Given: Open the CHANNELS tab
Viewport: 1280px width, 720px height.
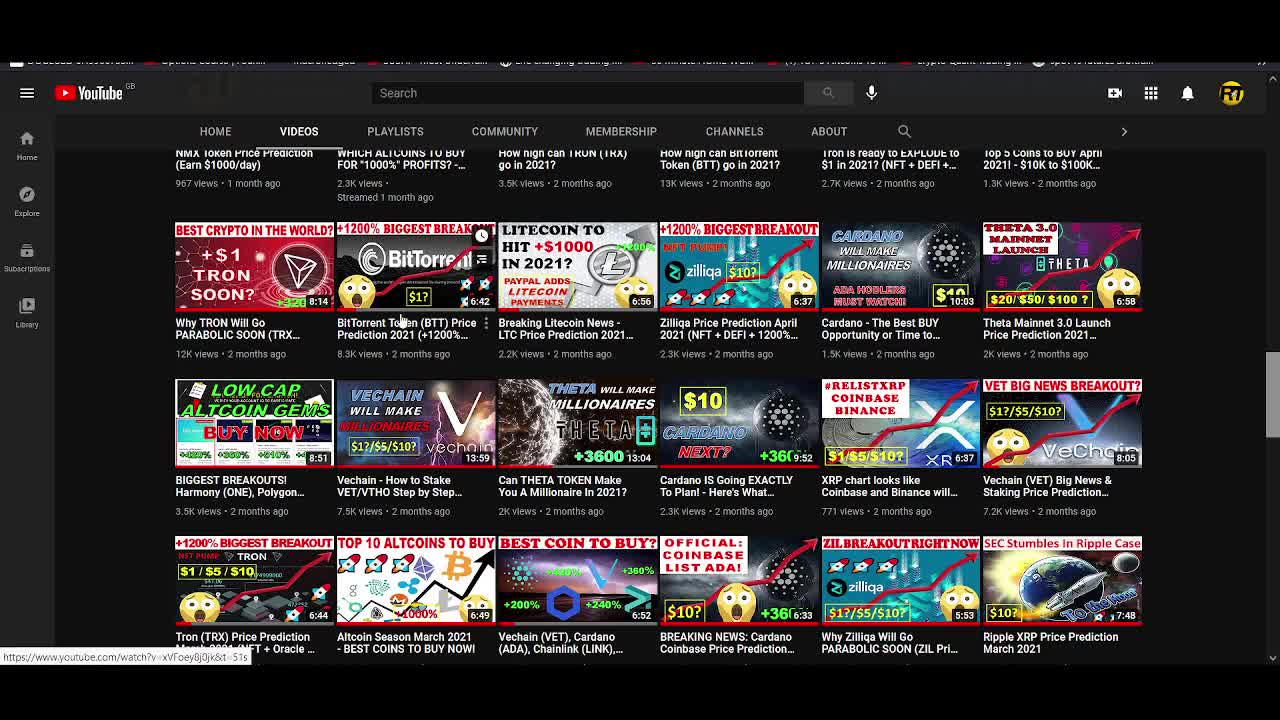Looking at the screenshot, I should 734,131.
